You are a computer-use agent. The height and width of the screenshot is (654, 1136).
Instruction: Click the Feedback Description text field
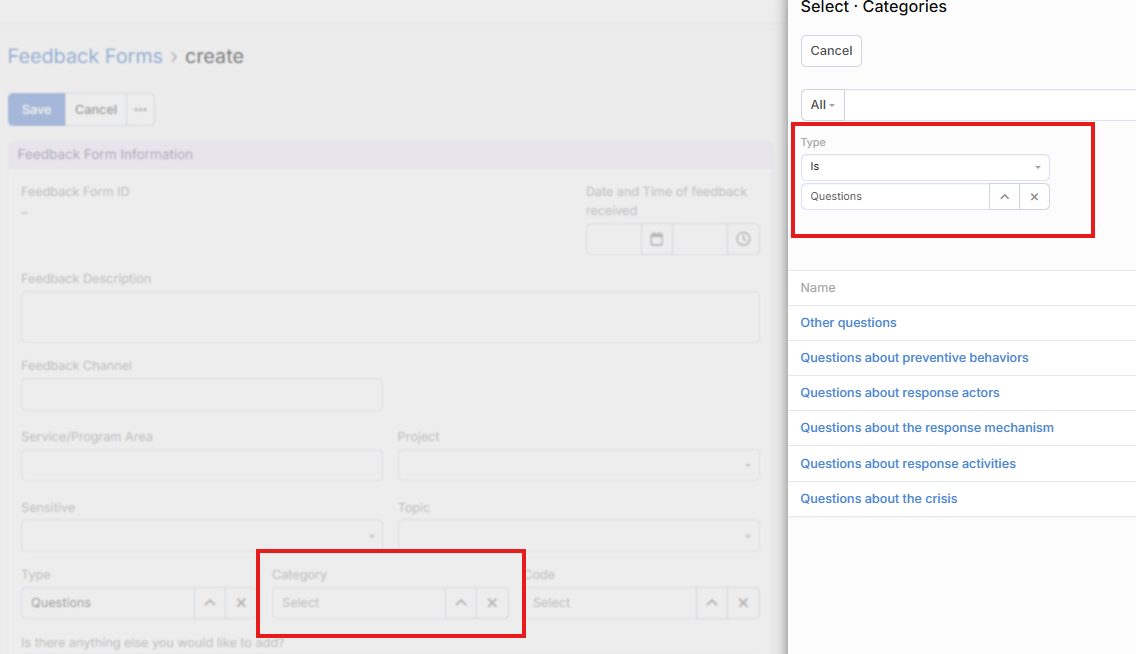point(390,317)
